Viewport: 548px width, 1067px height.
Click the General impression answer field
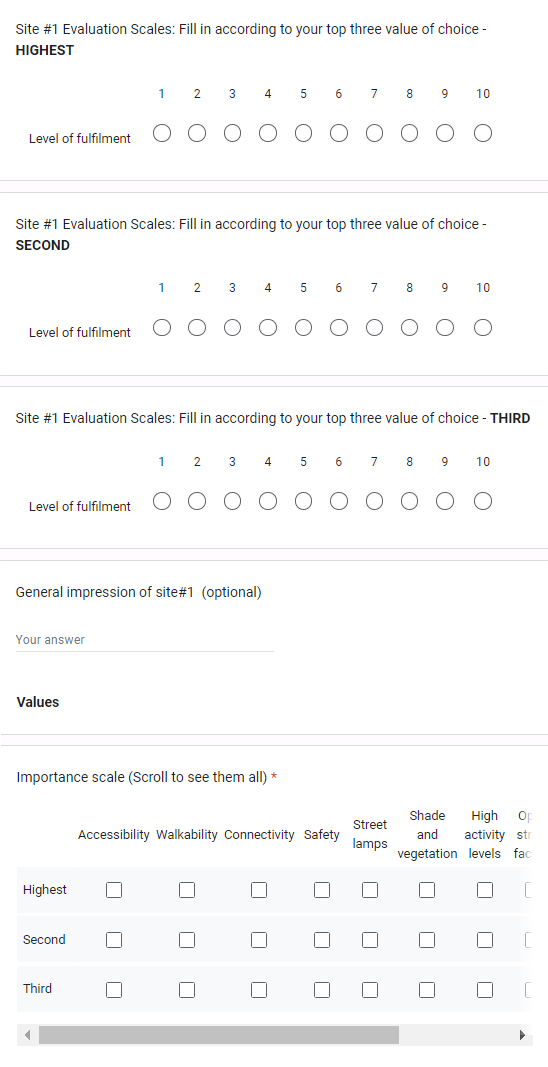point(144,640)
